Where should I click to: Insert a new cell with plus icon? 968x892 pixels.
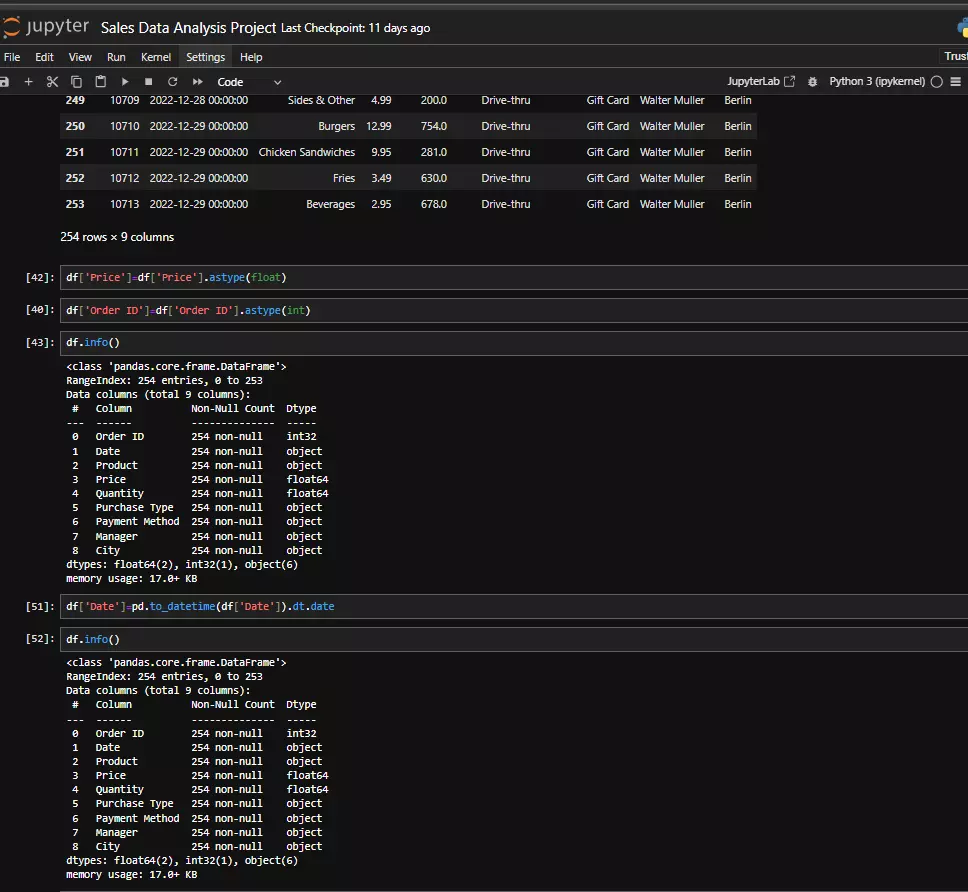[29, 82]
